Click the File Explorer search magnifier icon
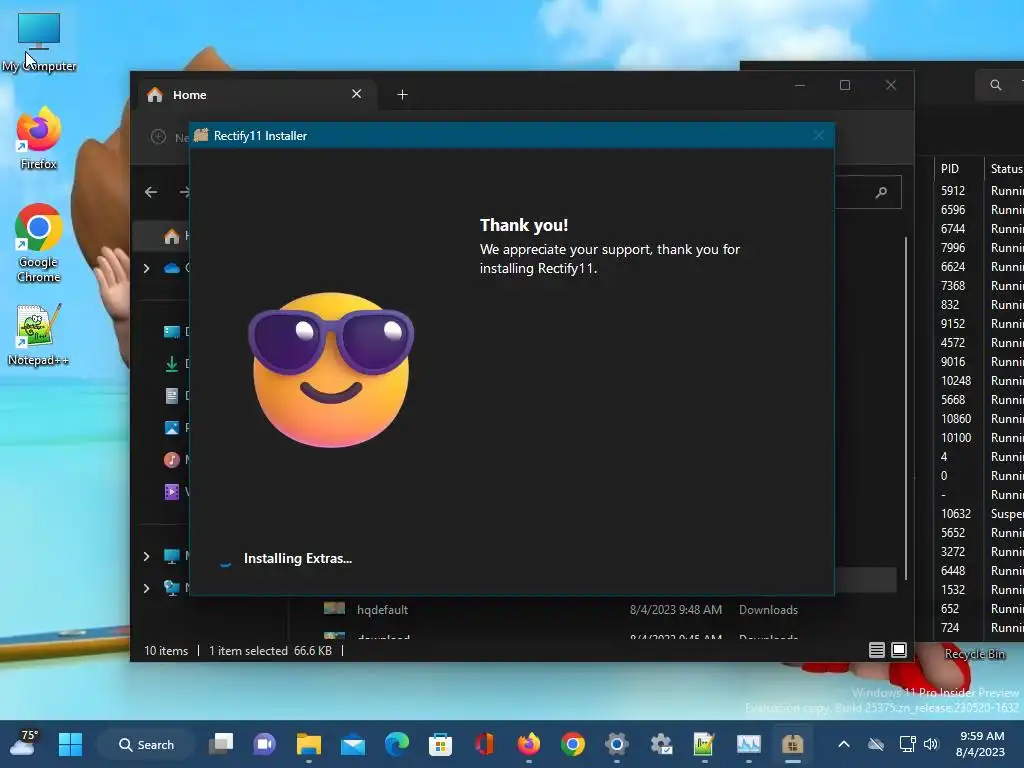The image size is (1024, 768). click(x=881, y=192)
